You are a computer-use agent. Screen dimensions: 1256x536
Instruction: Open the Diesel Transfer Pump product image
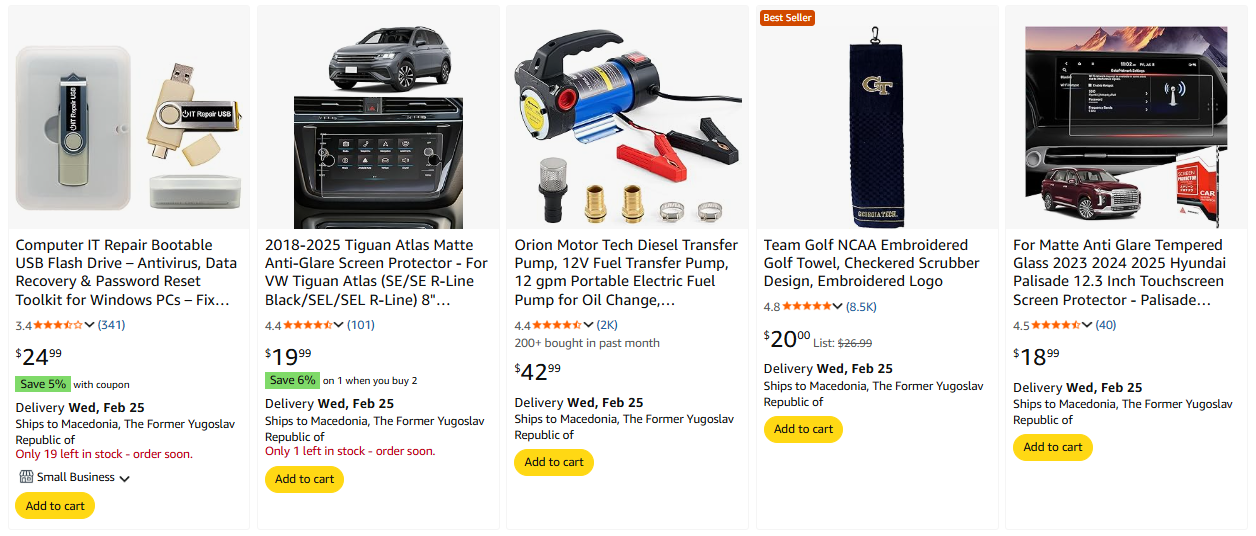[x=627, y=118]
